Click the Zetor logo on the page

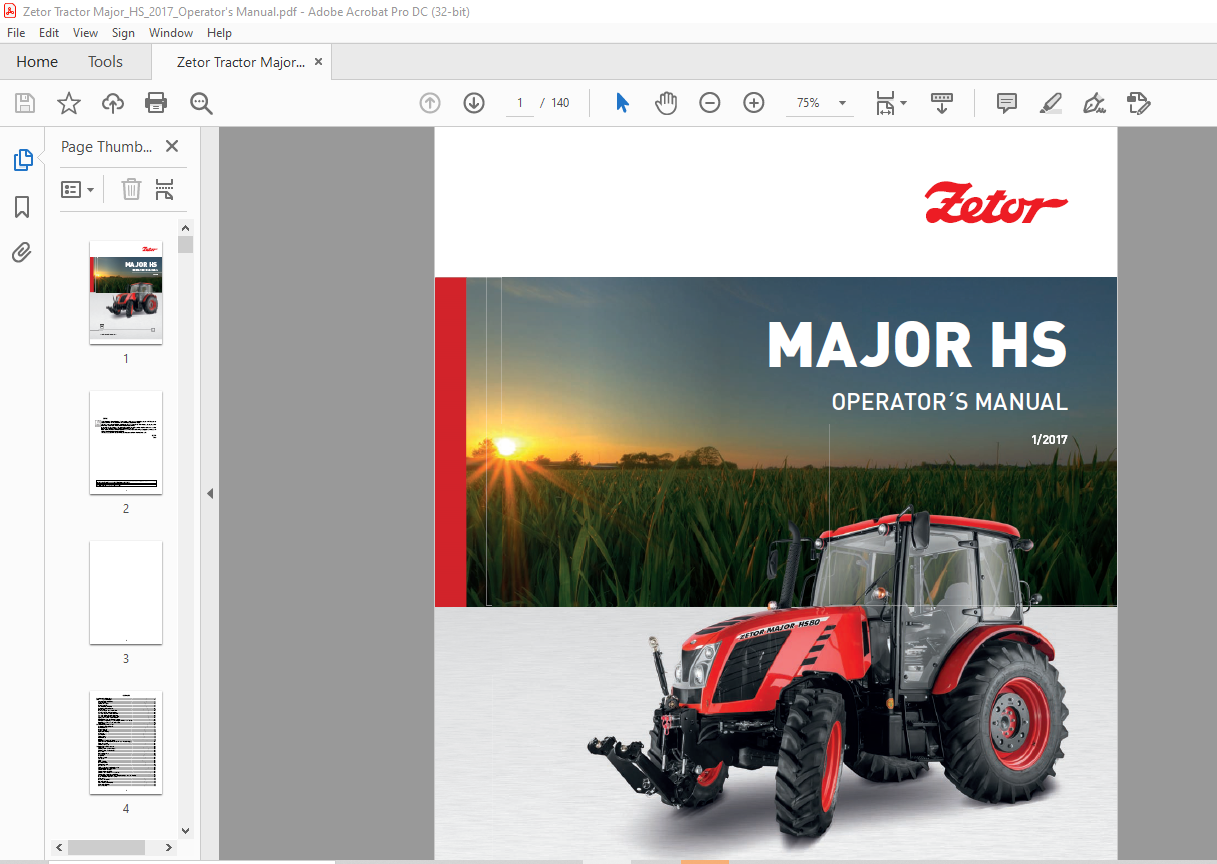tap(996, 203)
